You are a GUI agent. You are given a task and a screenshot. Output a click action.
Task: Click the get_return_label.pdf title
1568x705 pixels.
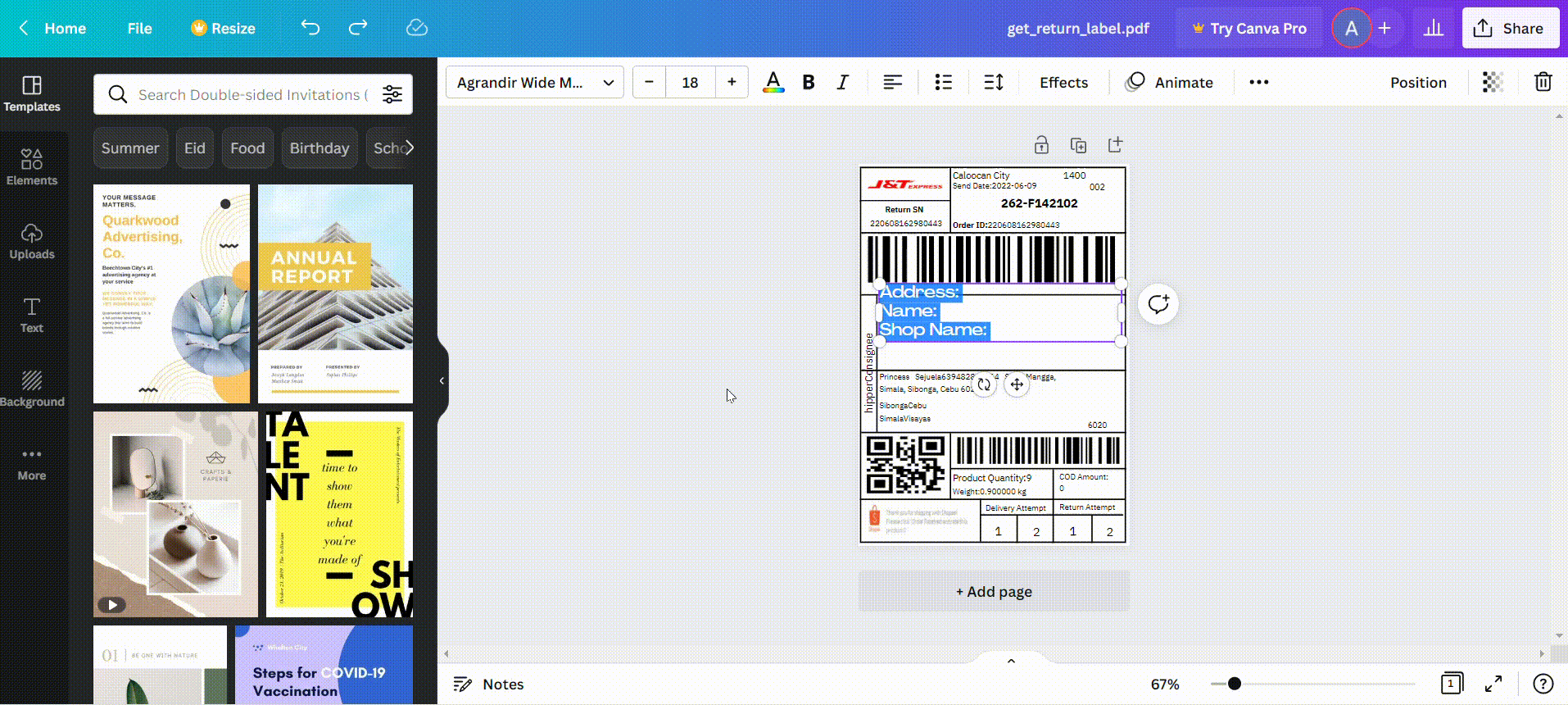[x=1078, y=28]
